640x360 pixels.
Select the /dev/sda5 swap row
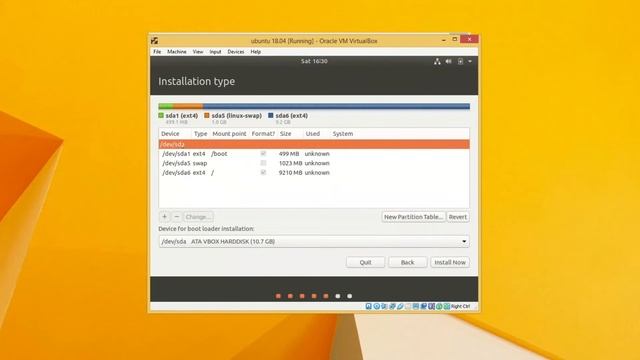(314, 163)
